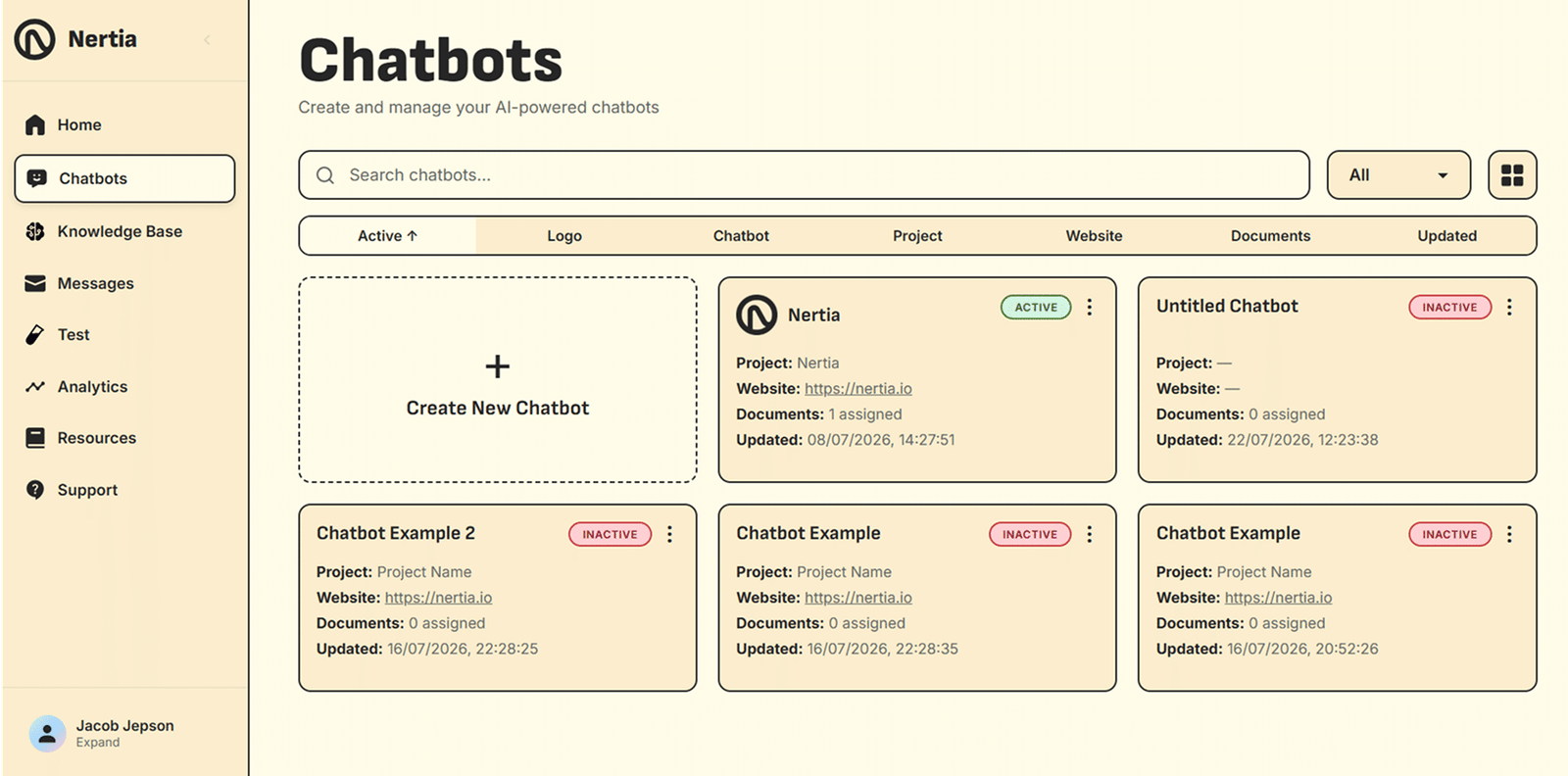Image resolution: width=1568 pixels, height=776 pixels.
Task: Toggle INACTIVE badge on Untitled Chatbot
Action: pos(1449,308)
